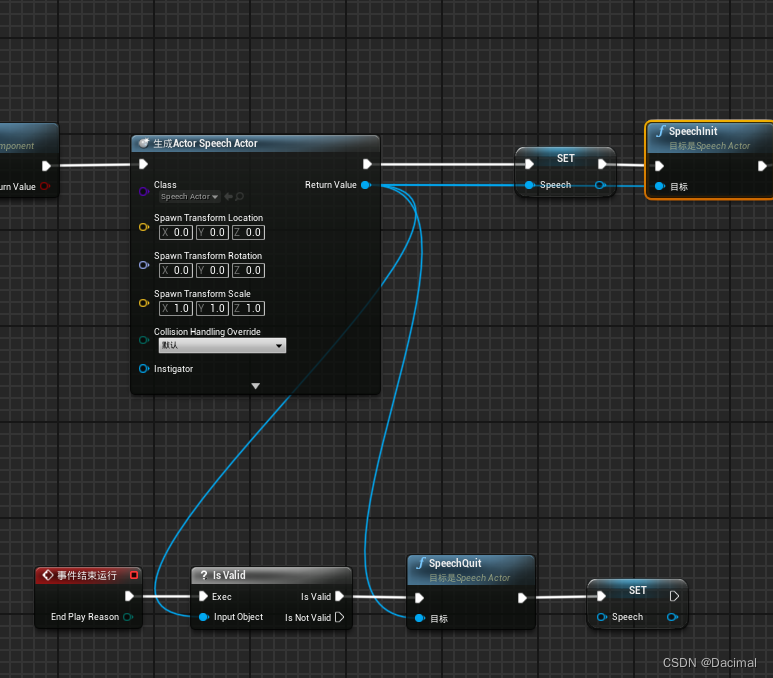Click the red delegate pin on 事件结束运行
This screenshot has width=773, height=678.
click(x=134, y=575)
